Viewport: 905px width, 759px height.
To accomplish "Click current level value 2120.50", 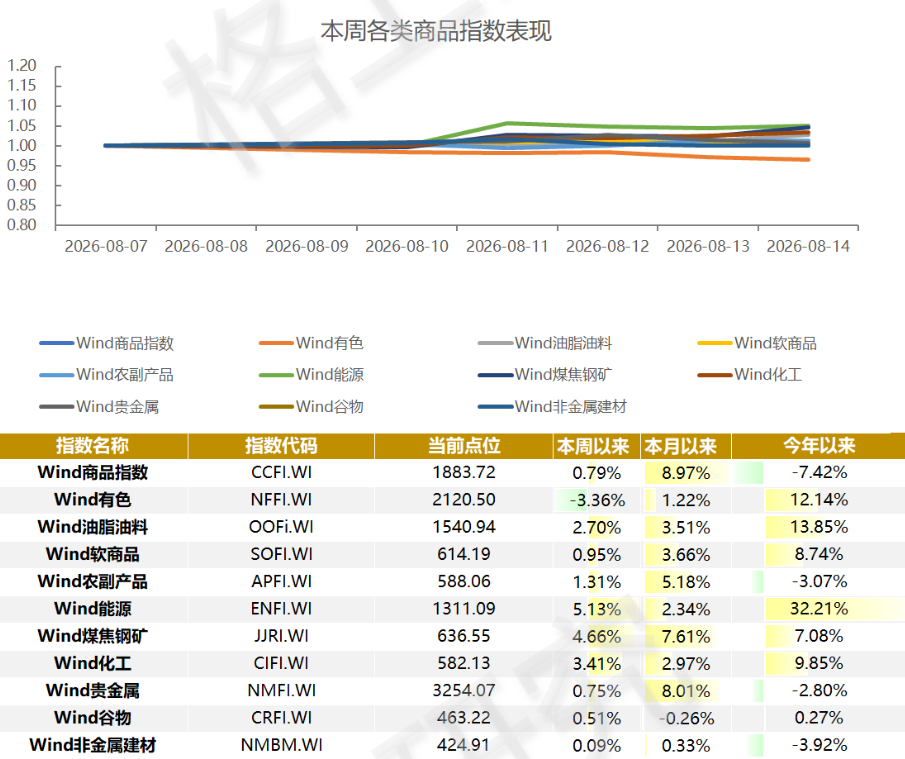I will click(x=464, y=500).
